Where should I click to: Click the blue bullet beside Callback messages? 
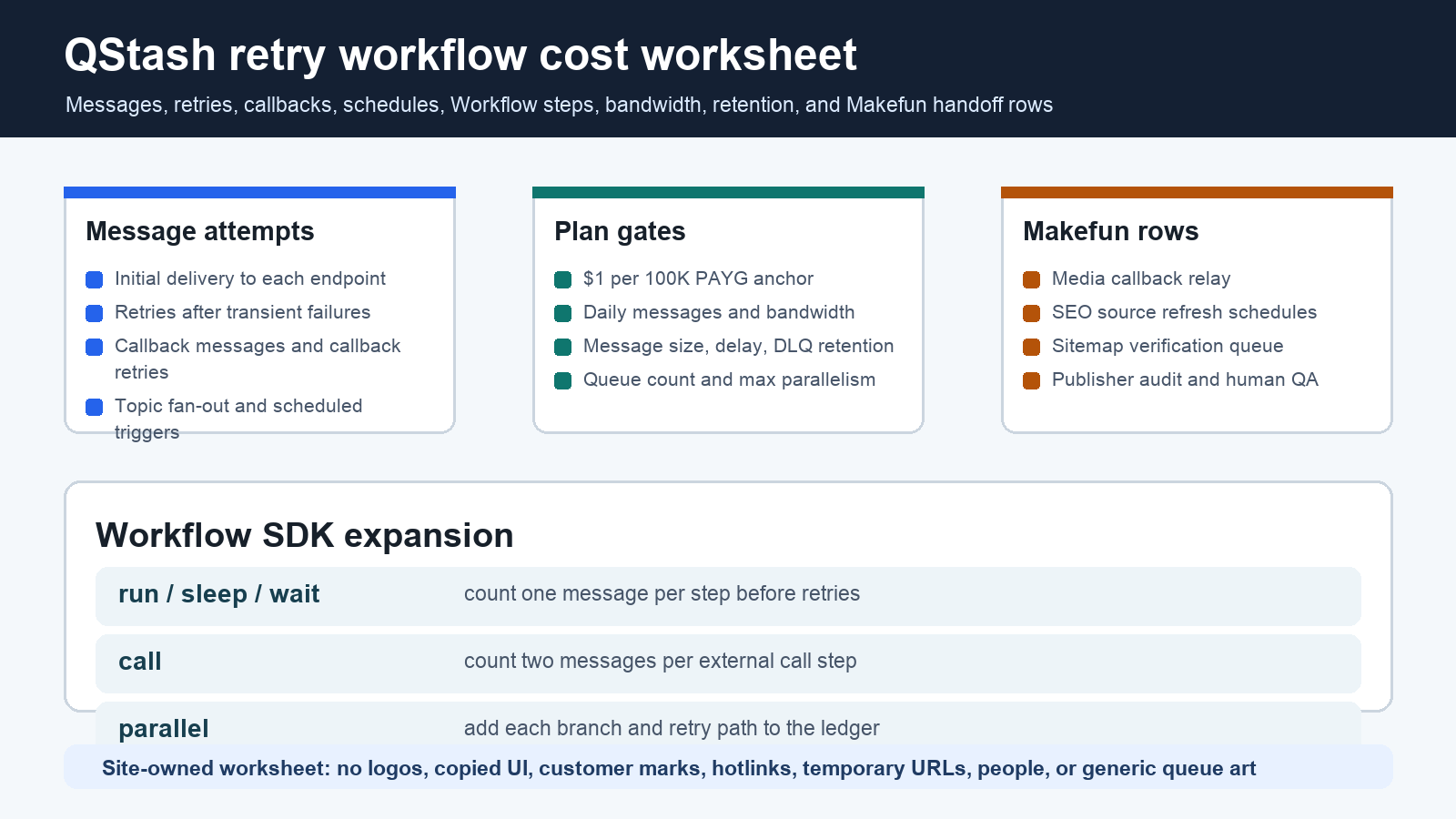tap(94, 347)
